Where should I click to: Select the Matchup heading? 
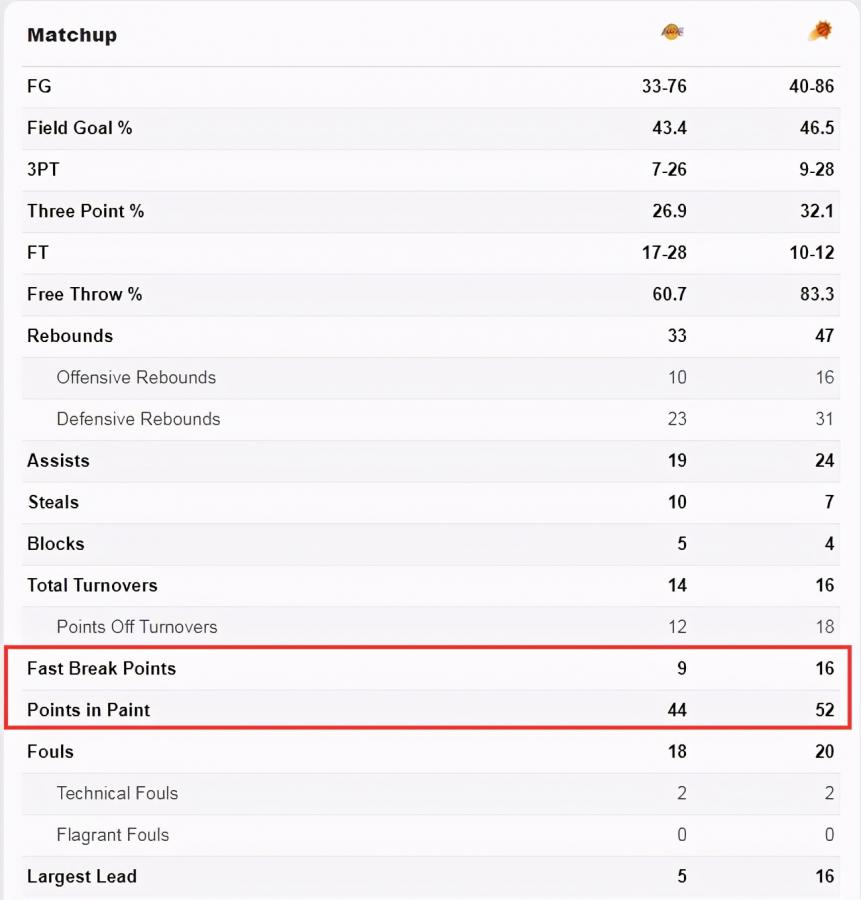coord(72,35)
